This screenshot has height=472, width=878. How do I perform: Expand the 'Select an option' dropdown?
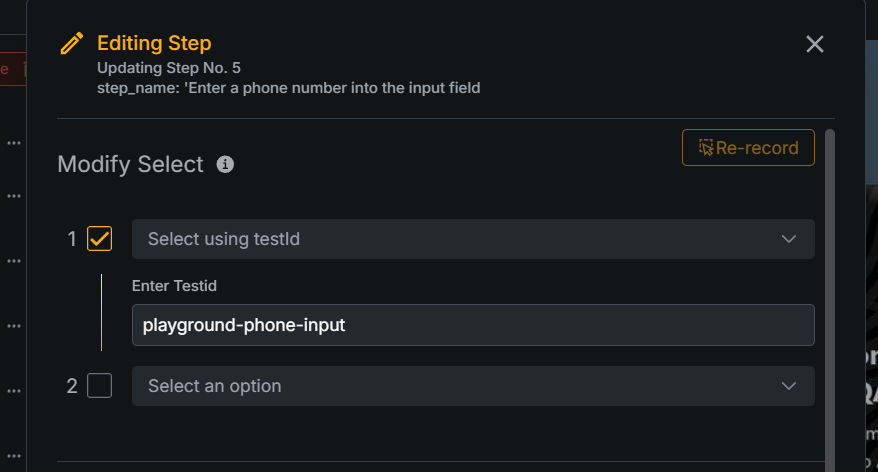(x=473, y=386)
